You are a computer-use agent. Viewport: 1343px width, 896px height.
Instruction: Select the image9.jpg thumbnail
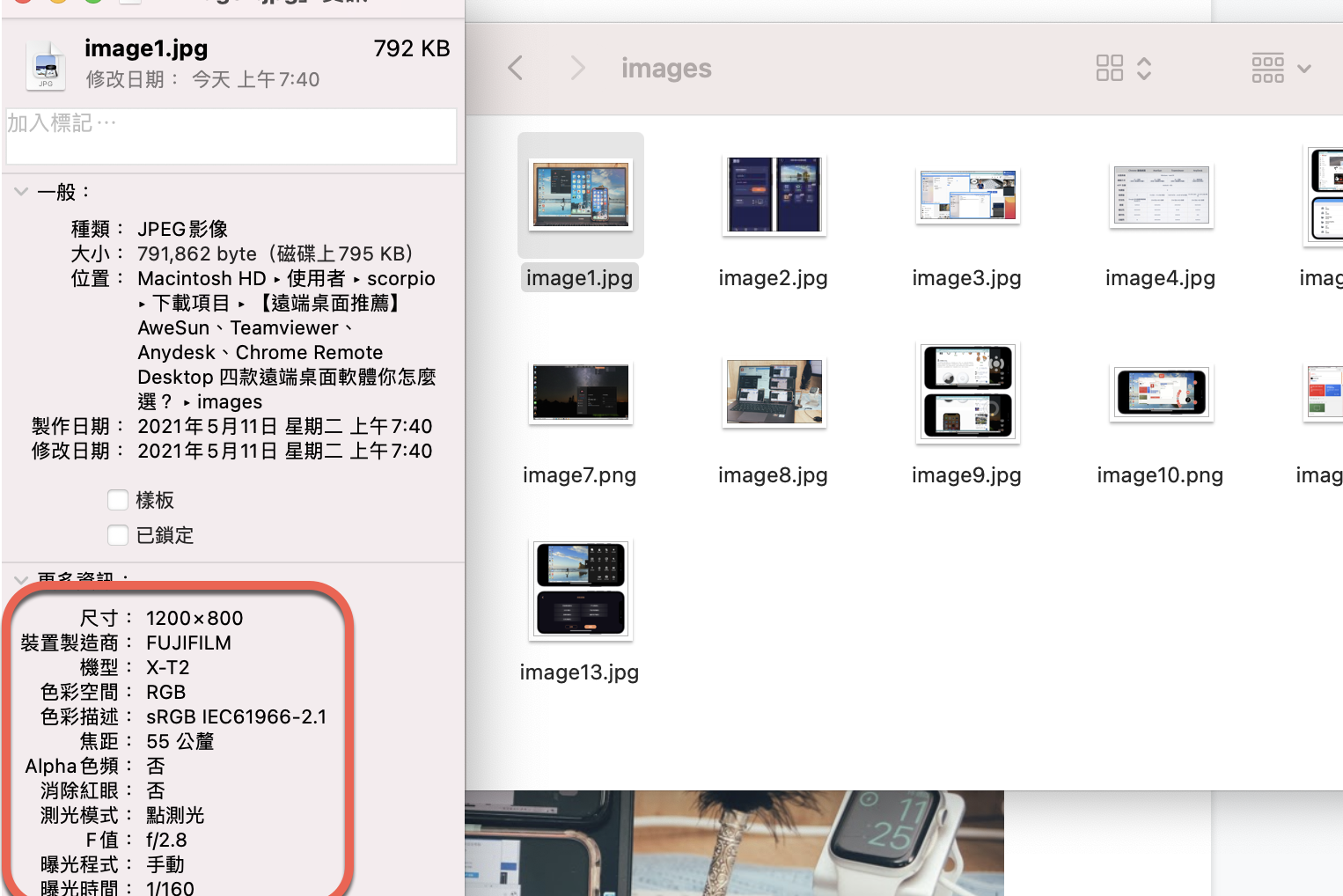(x=966, y=393)
